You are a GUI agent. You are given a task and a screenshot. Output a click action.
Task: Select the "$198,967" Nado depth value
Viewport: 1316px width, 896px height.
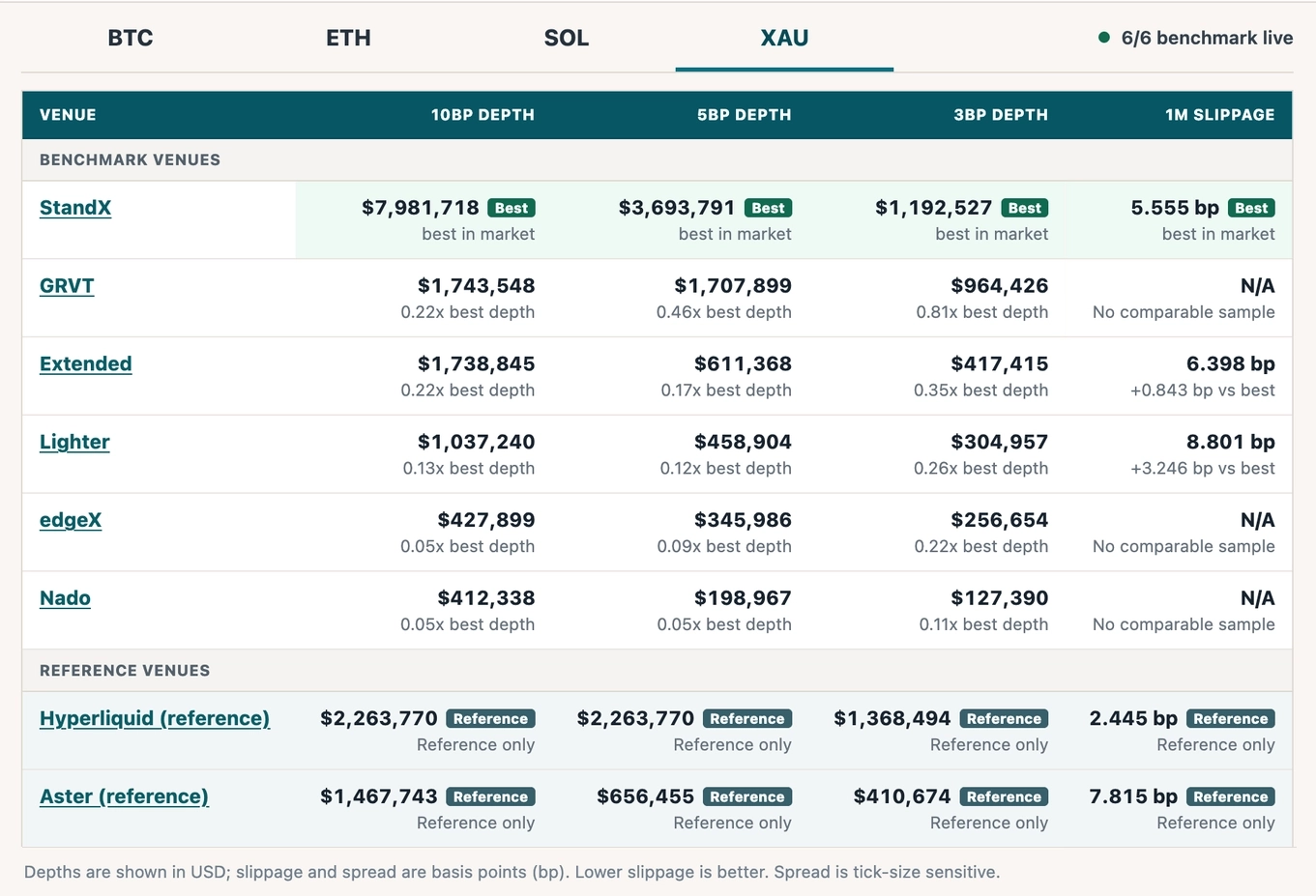point(743,598)
